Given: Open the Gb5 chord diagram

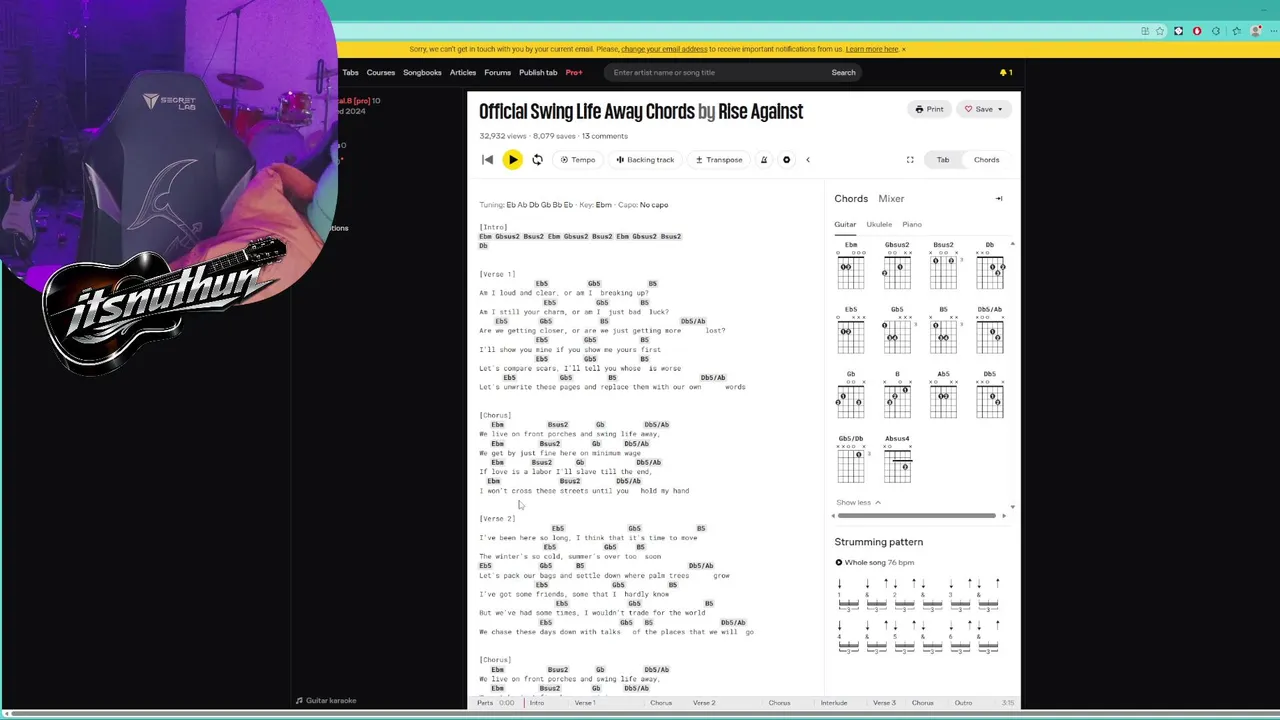Looking at the screenshot, I should click(x=897, y=330).
